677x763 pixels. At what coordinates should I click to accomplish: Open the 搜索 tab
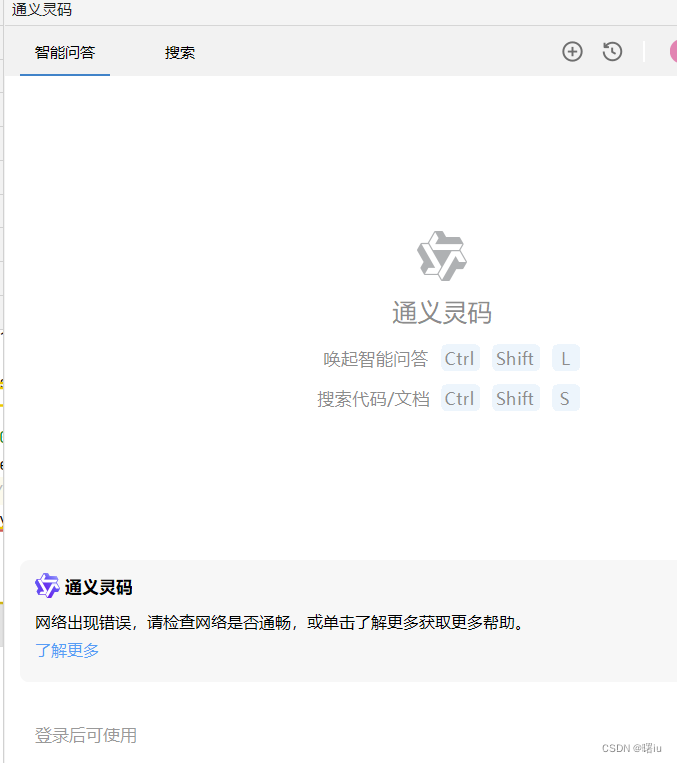180,53
